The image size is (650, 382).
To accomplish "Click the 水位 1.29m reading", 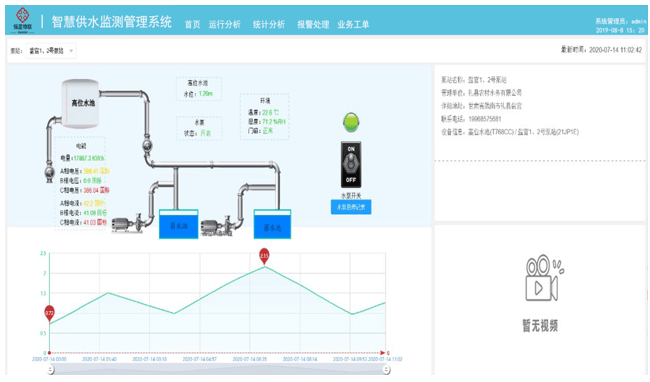I will point(198,94).
